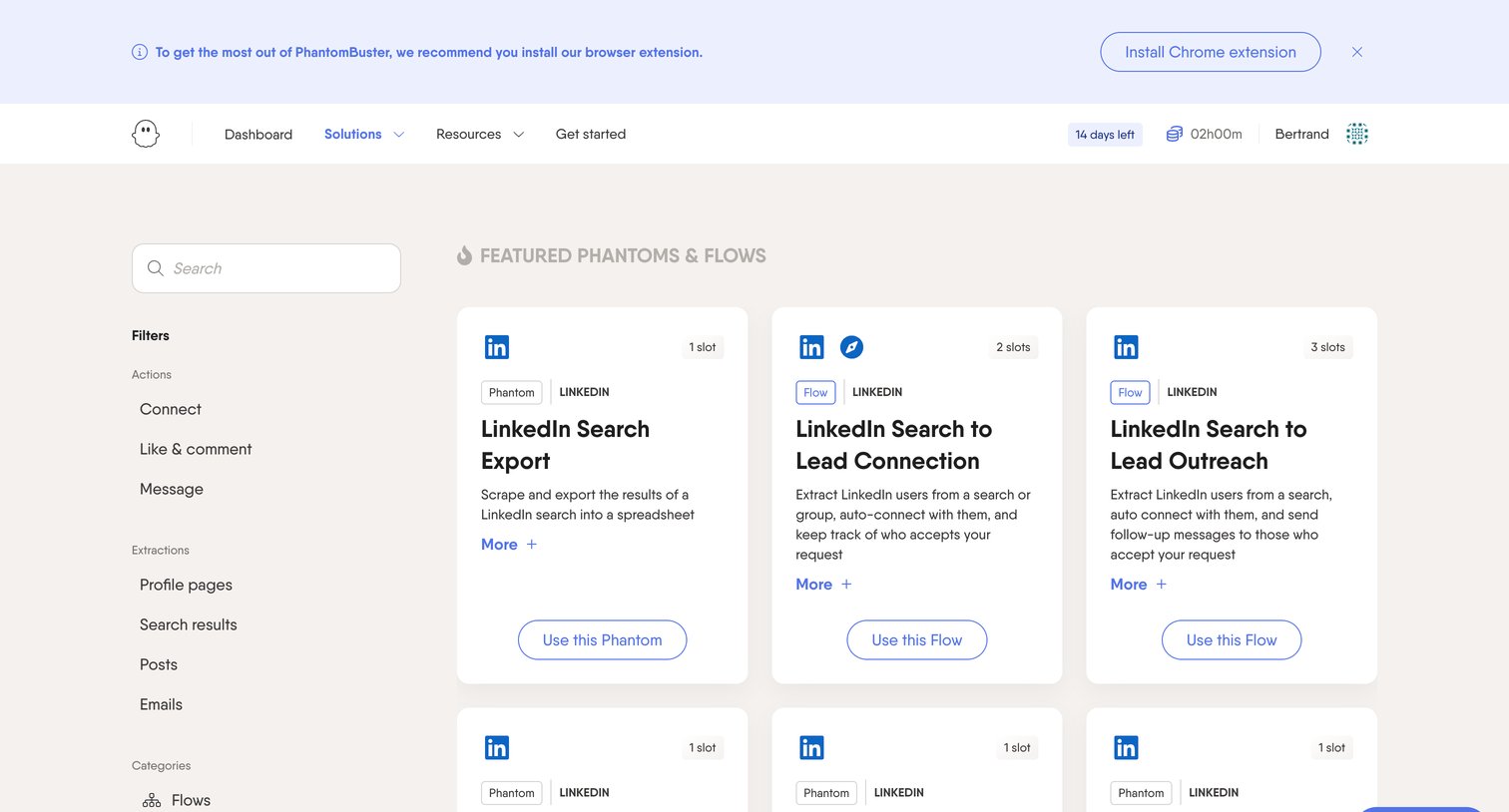Screen dimensions: 1509x812
Task: Expand More on the Lead Connection card
Action: coord(823,585)
